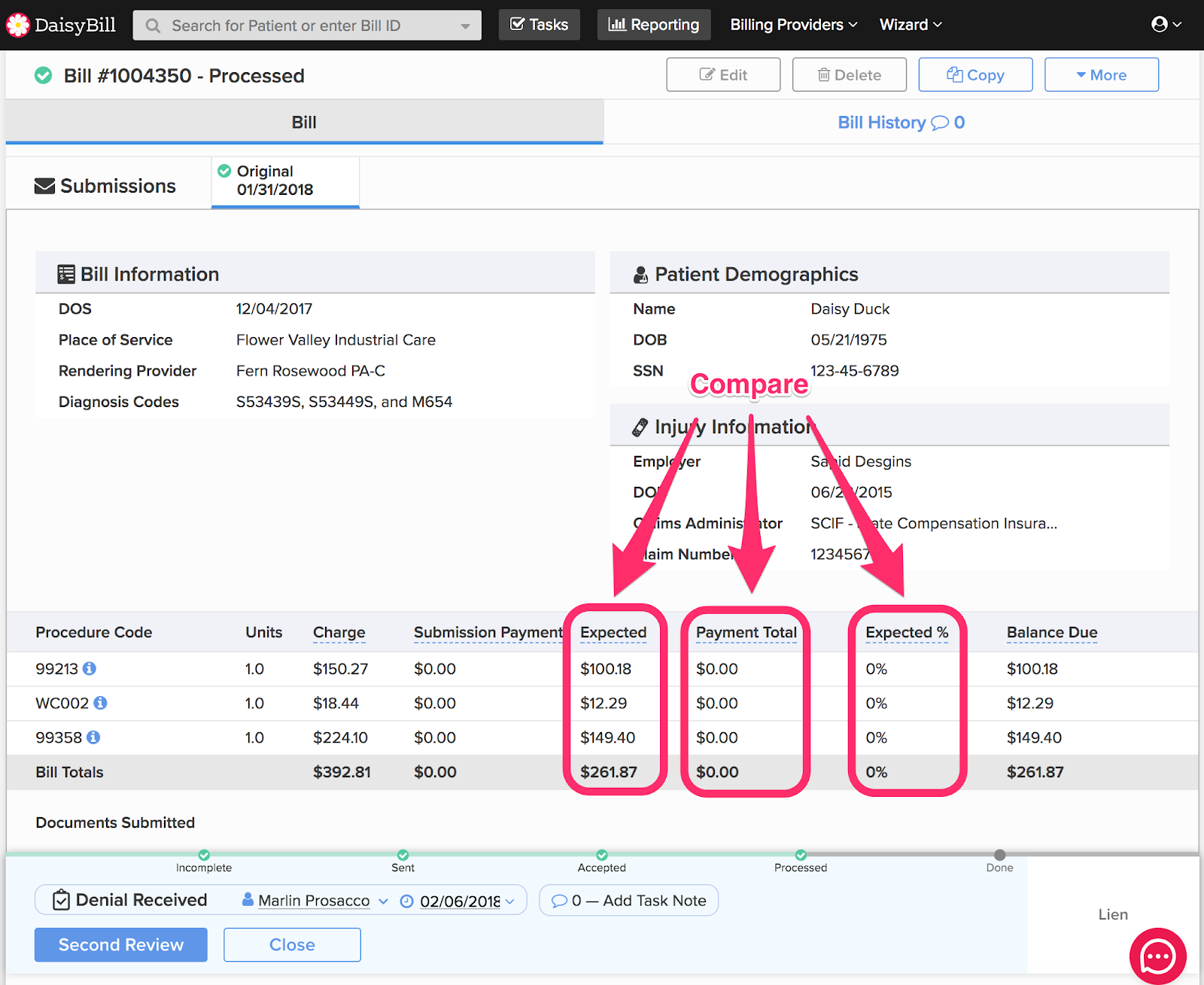Click the SCIF claims administrator value
This screenshot has height=985, width=1204.
click(934, 523)
